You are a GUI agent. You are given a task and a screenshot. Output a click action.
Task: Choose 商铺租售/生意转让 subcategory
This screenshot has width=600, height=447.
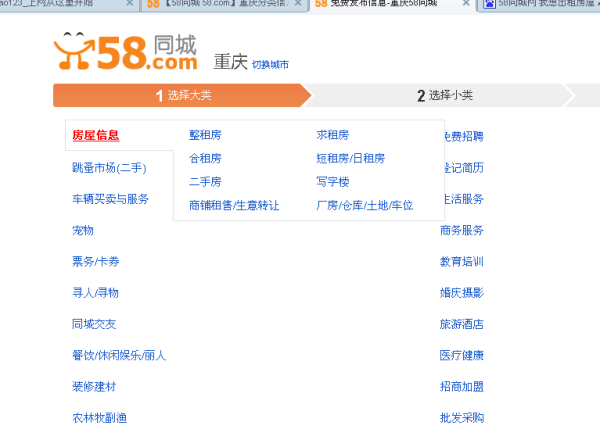pyautogui.click(x=234, y=206)
